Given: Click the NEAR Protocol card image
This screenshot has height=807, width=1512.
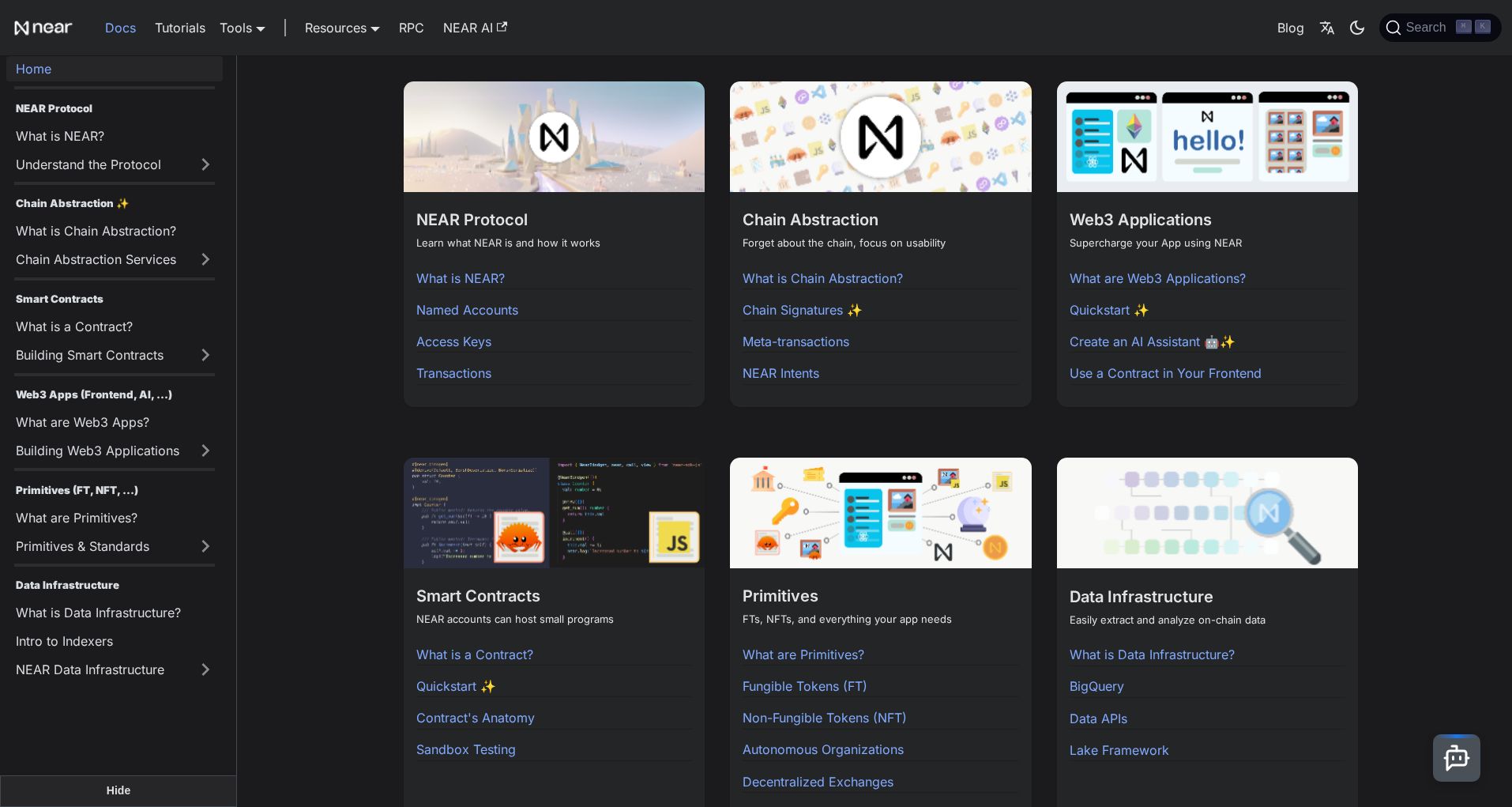Looking at the screenshot, I should pos(554,137).
